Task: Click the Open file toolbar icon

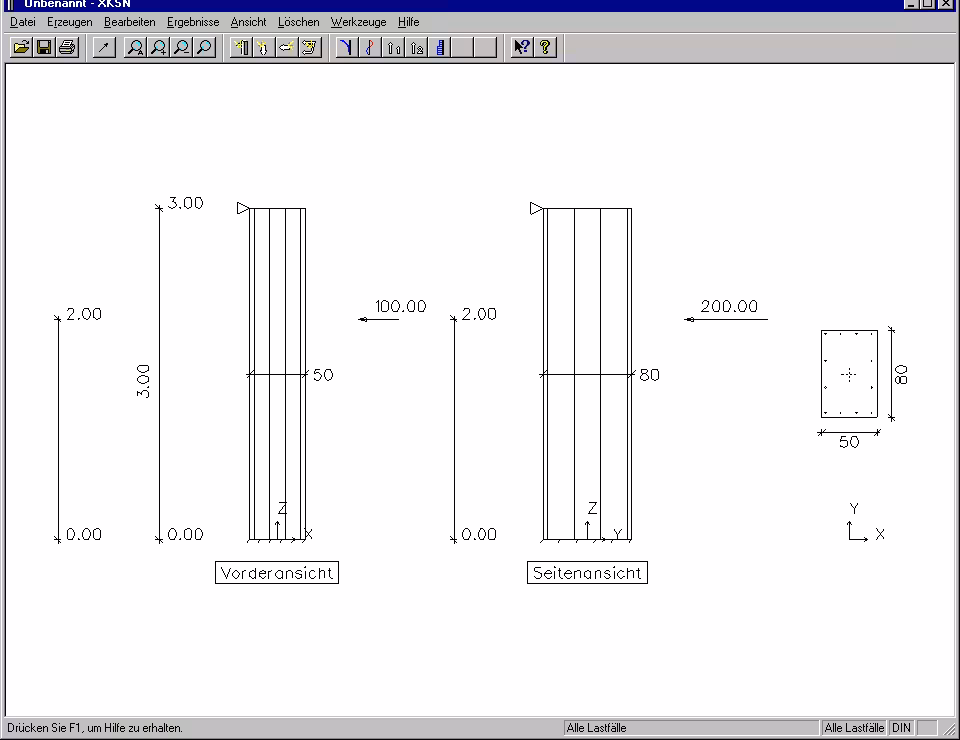Action: pyautogui.click(x=21, y=47)
